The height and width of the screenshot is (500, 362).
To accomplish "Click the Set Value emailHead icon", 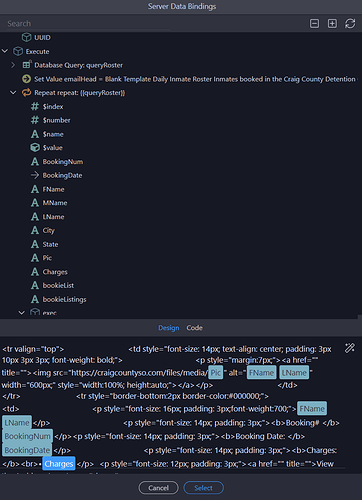I will click(26, 79).
